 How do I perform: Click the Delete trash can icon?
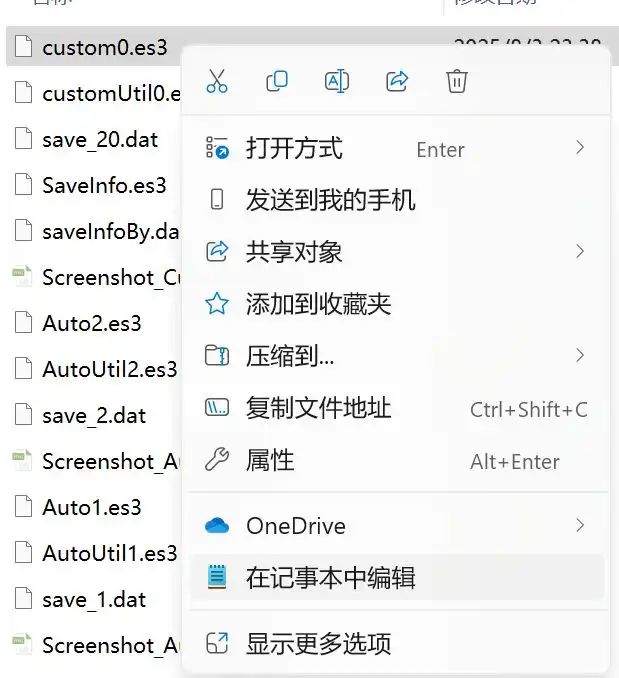click(x=457, y=82)
